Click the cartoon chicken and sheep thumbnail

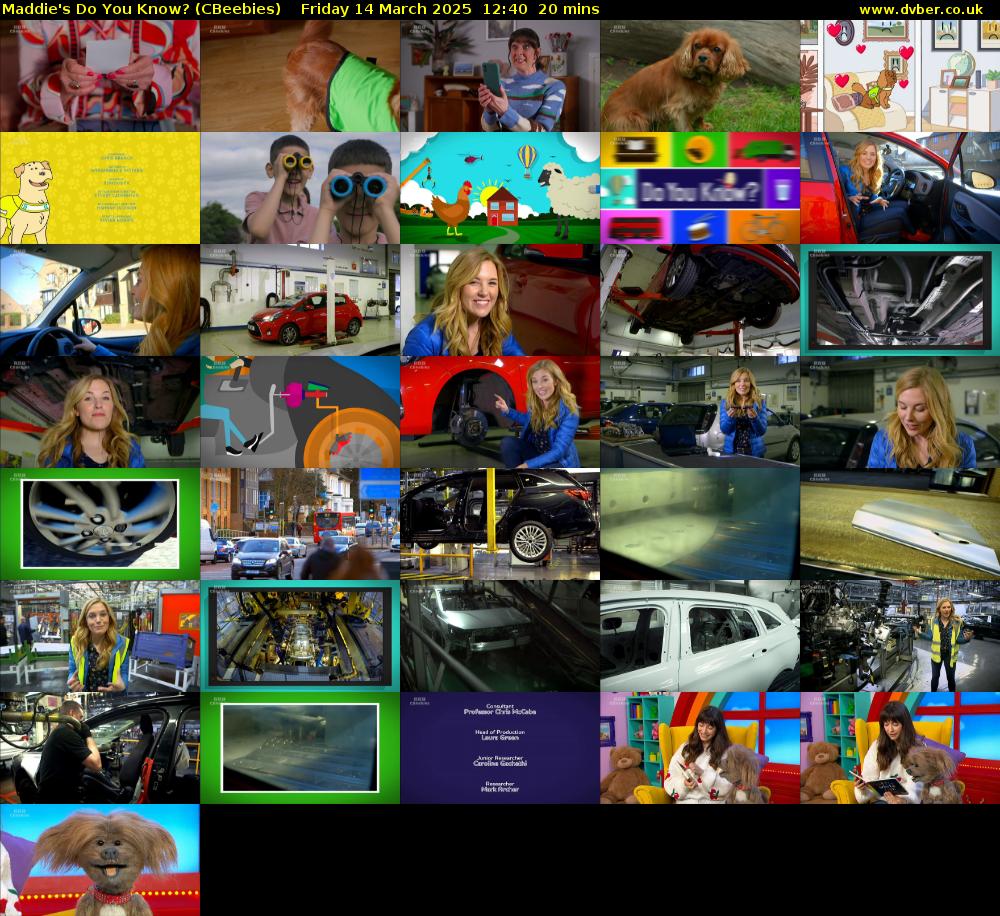(x=500, y=188)
